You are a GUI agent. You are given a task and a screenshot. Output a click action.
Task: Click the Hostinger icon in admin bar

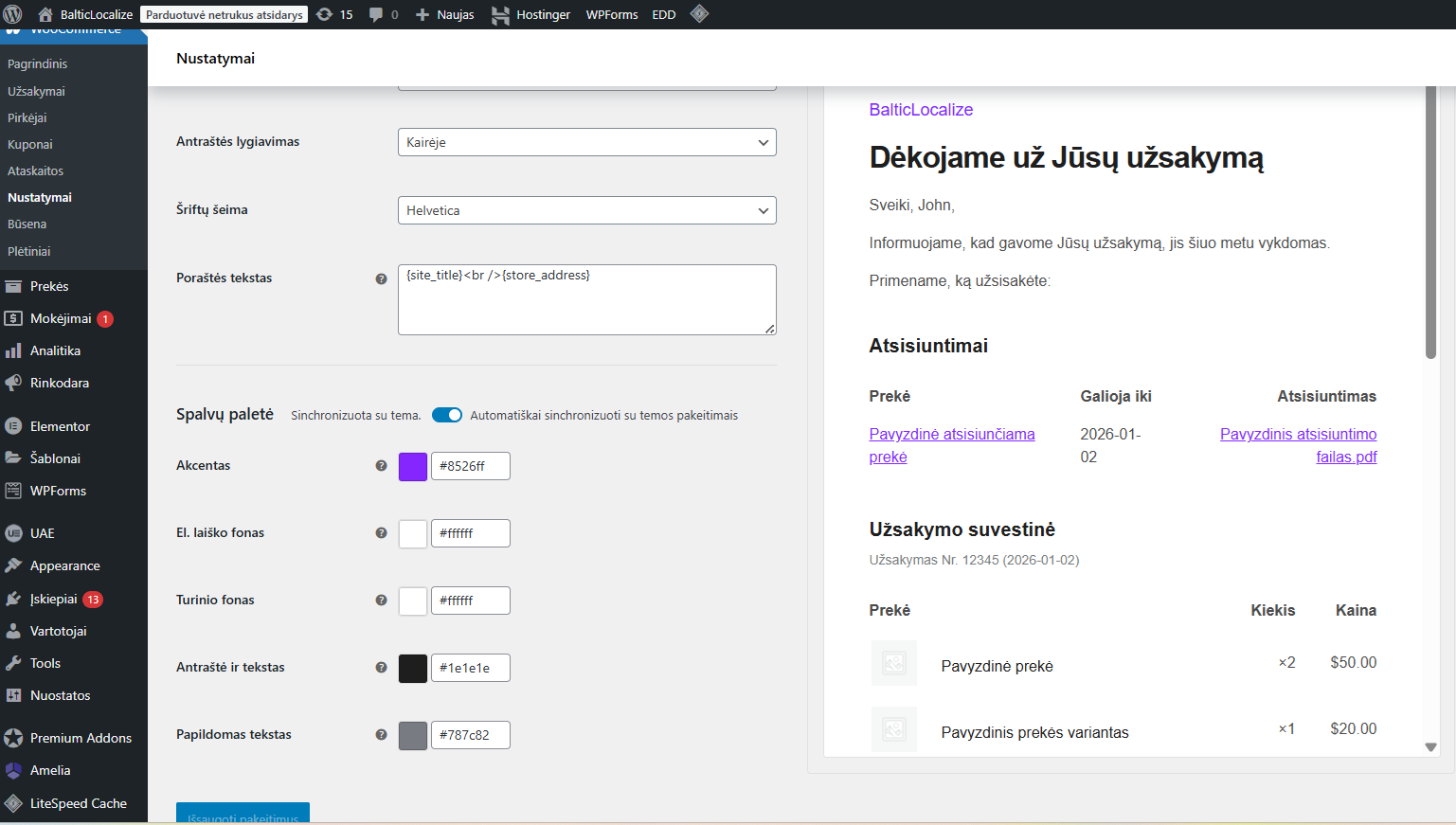click(500, 15)
